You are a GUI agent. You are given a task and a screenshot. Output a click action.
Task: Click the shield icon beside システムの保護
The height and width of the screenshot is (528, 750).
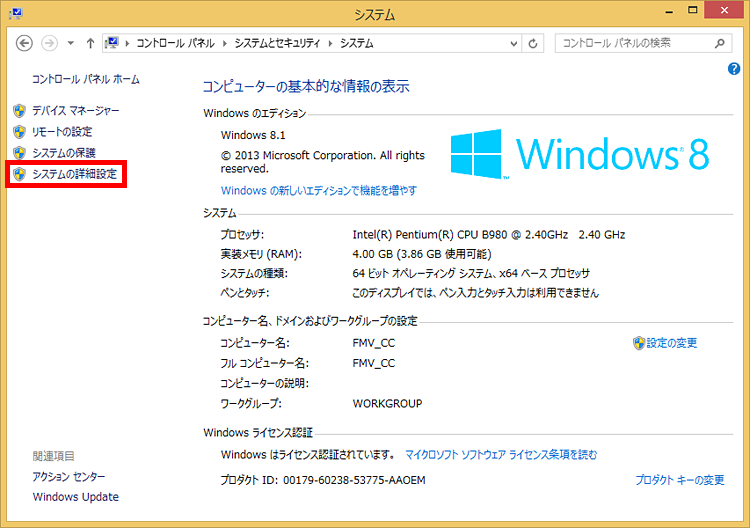click(19, 153)
